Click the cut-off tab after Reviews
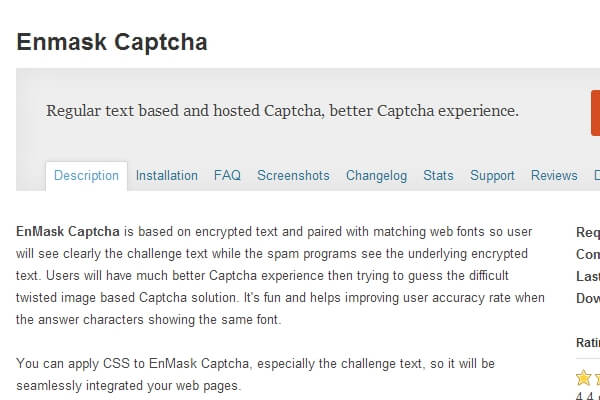Image resolution: width=600 pixels, height=400 pixels. click(596, 175)
